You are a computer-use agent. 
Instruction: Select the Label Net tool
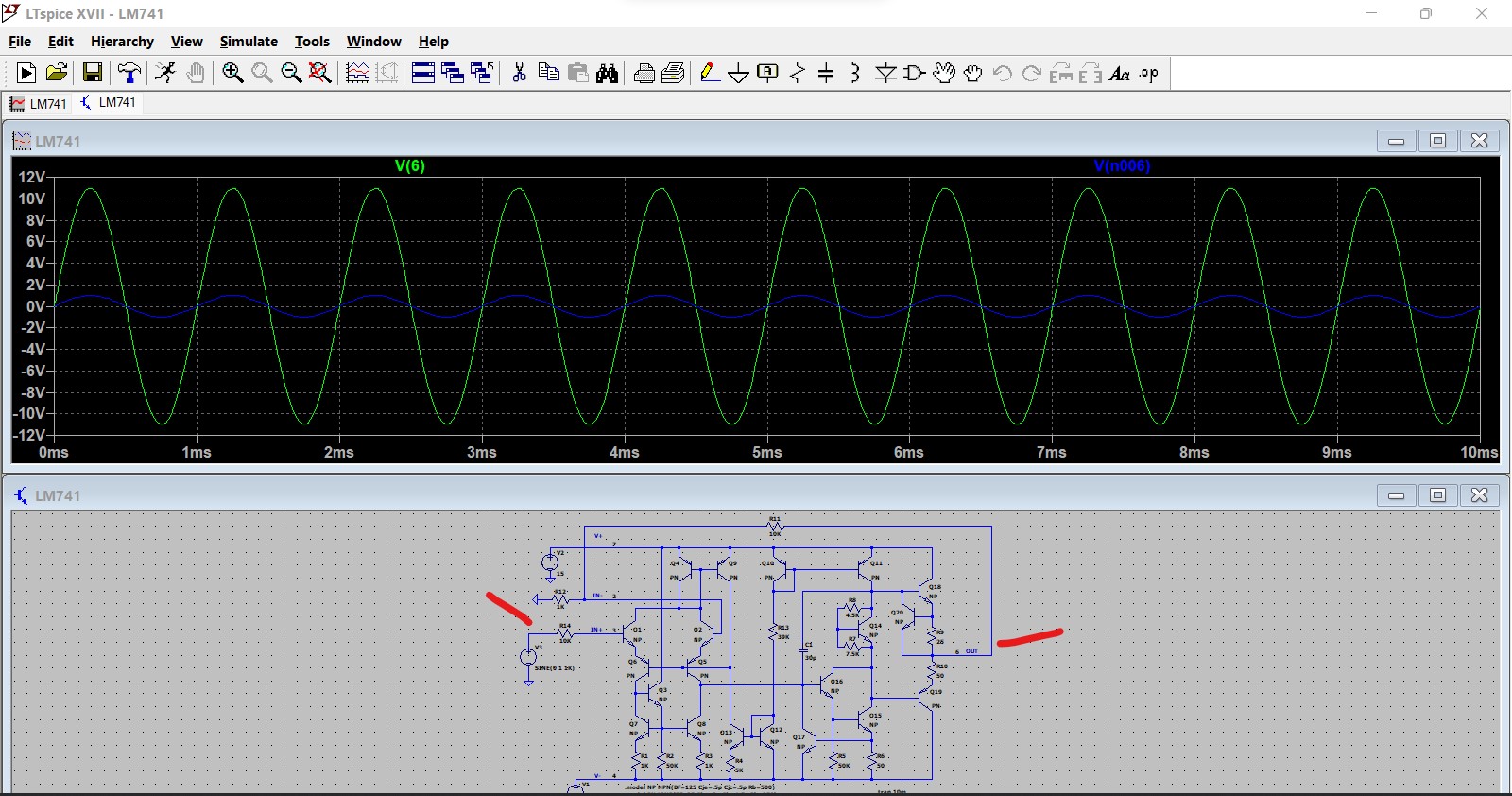coord(768,73)
